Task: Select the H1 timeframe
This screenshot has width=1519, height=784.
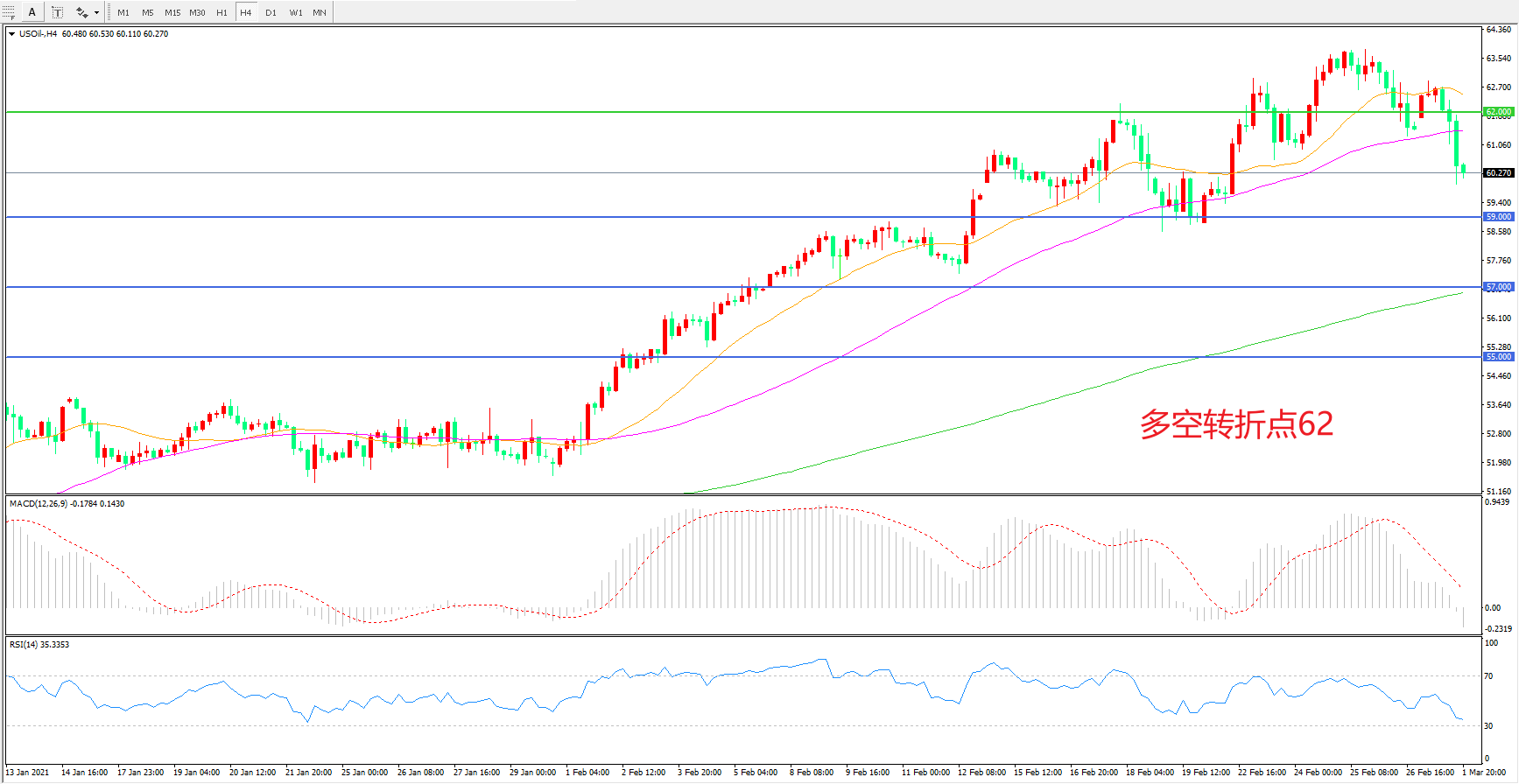Action: click(222, 12)
